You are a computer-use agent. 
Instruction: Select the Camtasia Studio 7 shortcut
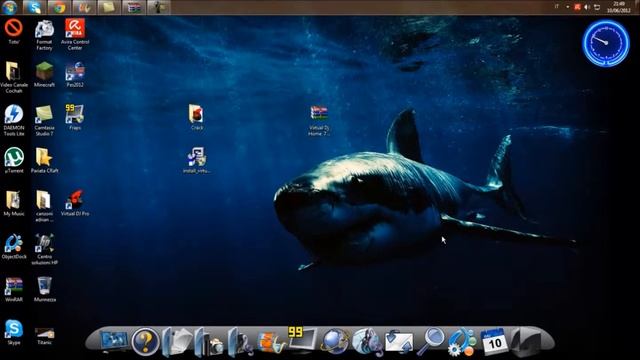pos(44,120)
